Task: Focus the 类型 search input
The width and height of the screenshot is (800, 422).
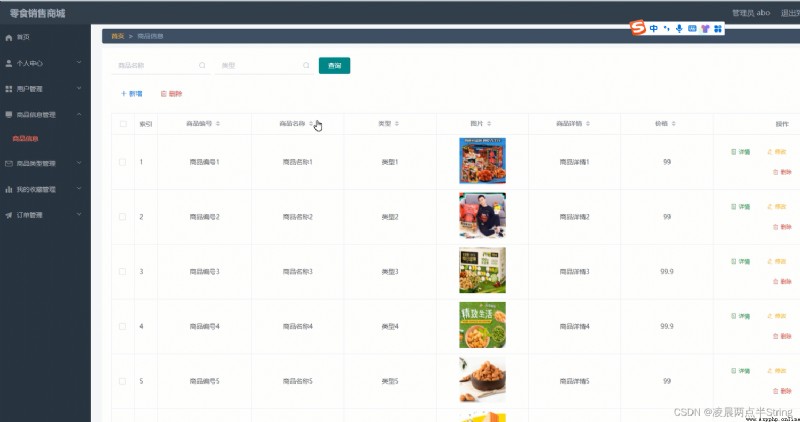Action: [x=264, y=65]
